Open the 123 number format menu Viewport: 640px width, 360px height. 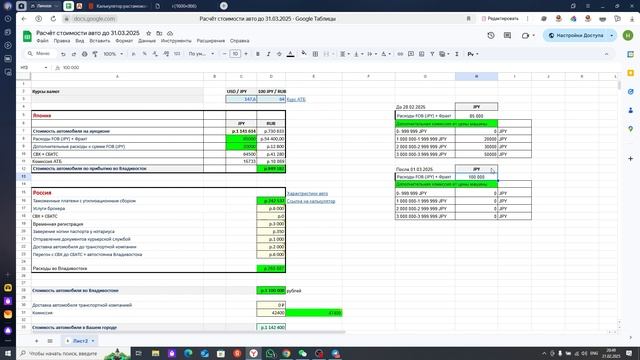click(x=177, y=54)
